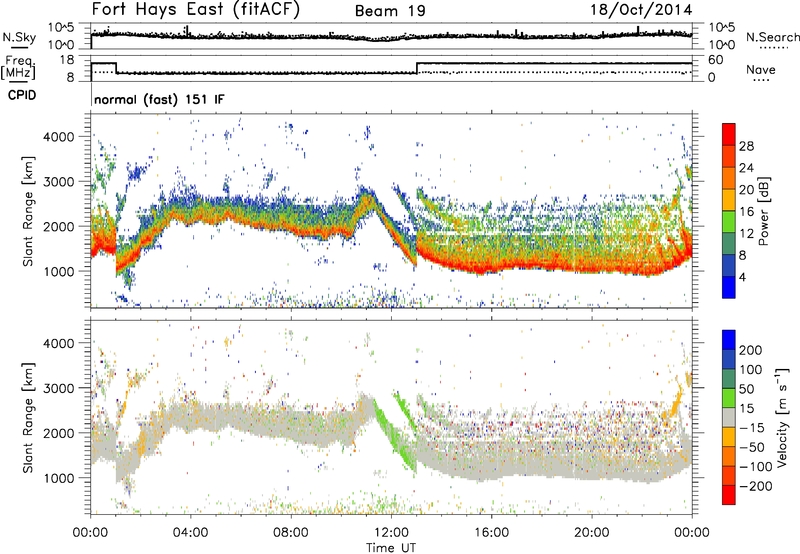Click the '3000' tick on velocity panel
Screen dimensions: 800x554
[58, 388]
